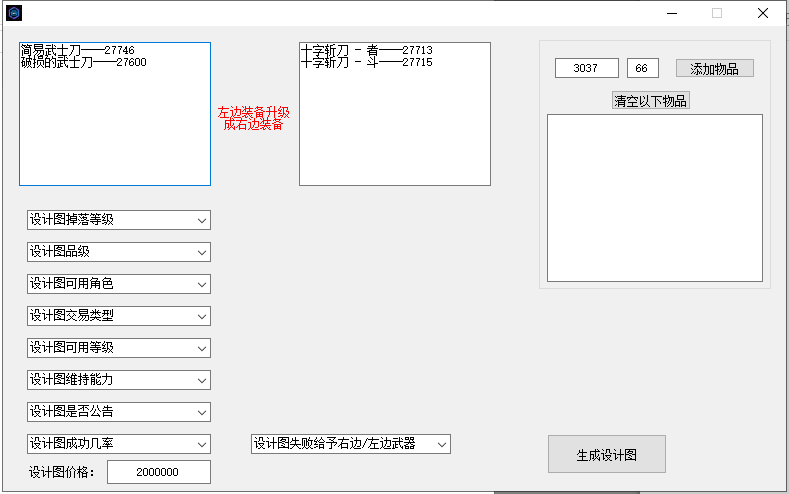Expand the 设计图交易类型 dropdown
This screenshot has height=494, width=789.
coord(118,316)
